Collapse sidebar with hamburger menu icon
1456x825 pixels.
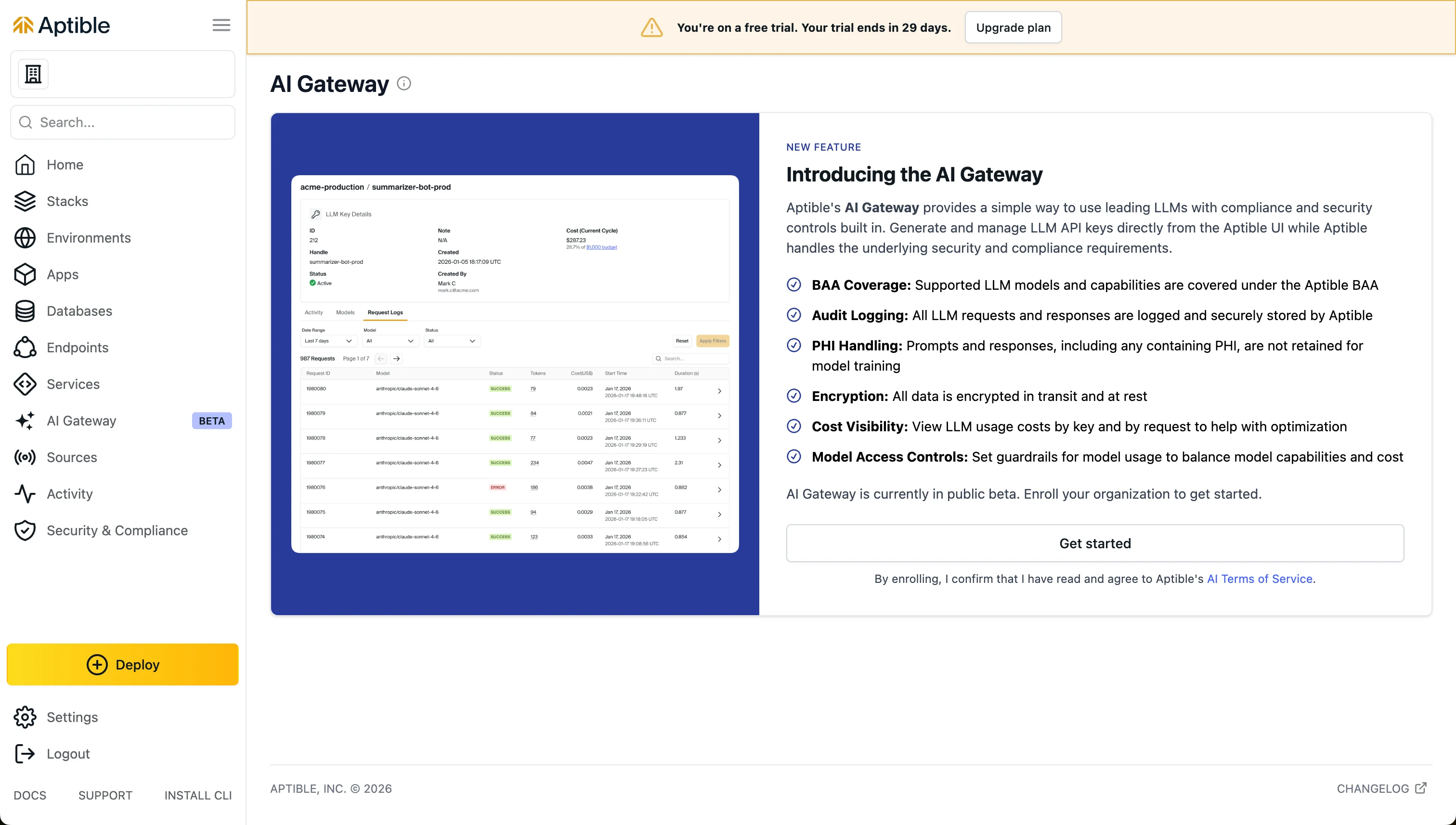221,25
